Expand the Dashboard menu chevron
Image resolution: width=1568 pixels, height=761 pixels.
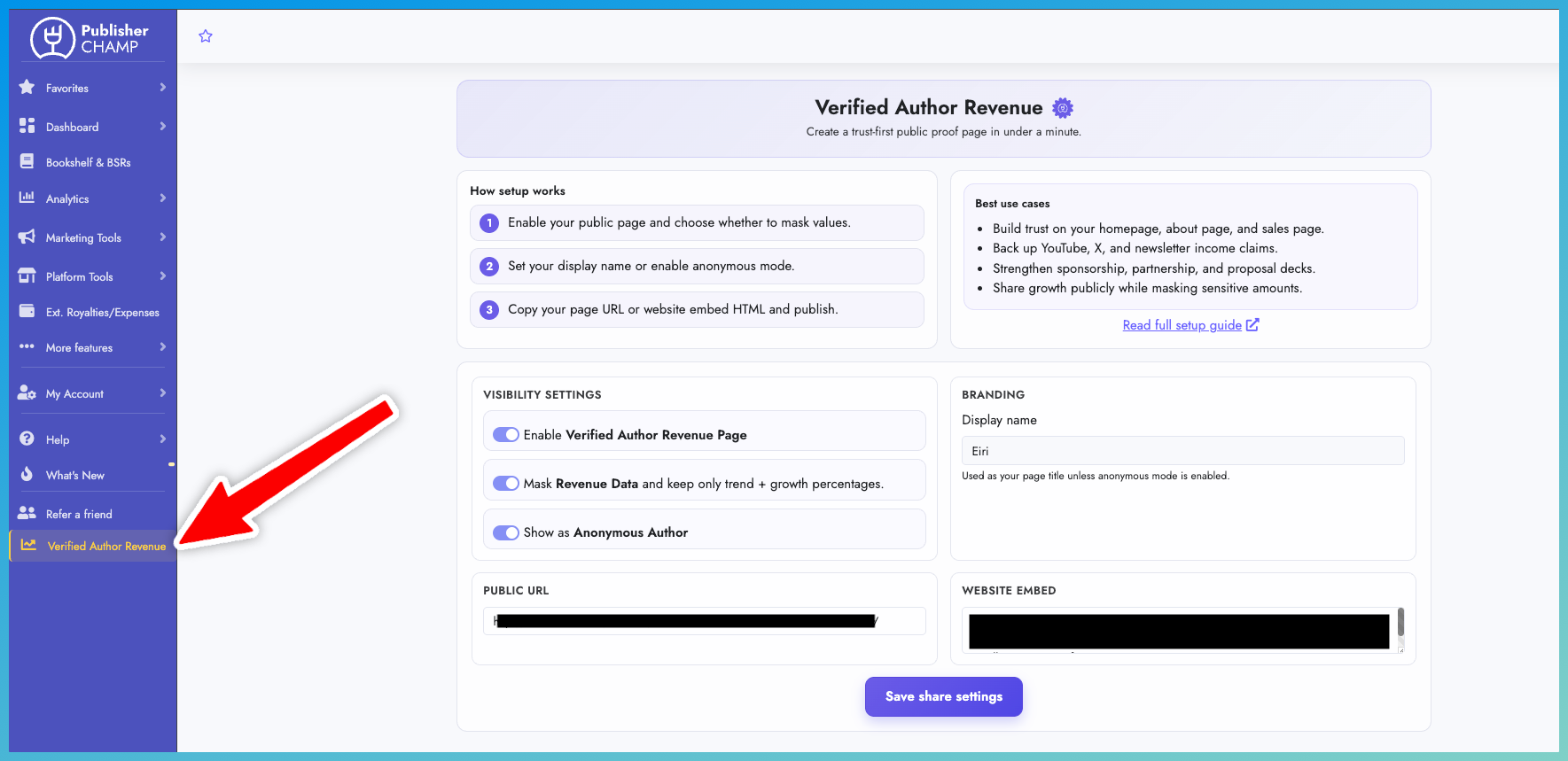click(163, 126)
